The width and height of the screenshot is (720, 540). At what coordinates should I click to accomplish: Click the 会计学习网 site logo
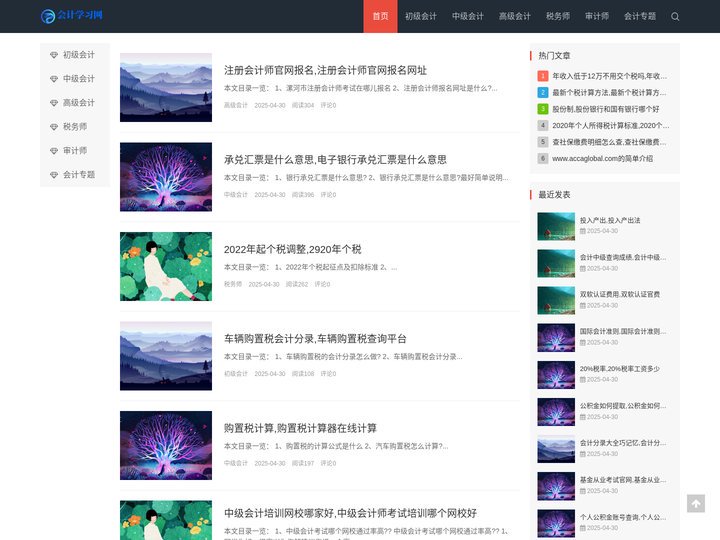72,16
